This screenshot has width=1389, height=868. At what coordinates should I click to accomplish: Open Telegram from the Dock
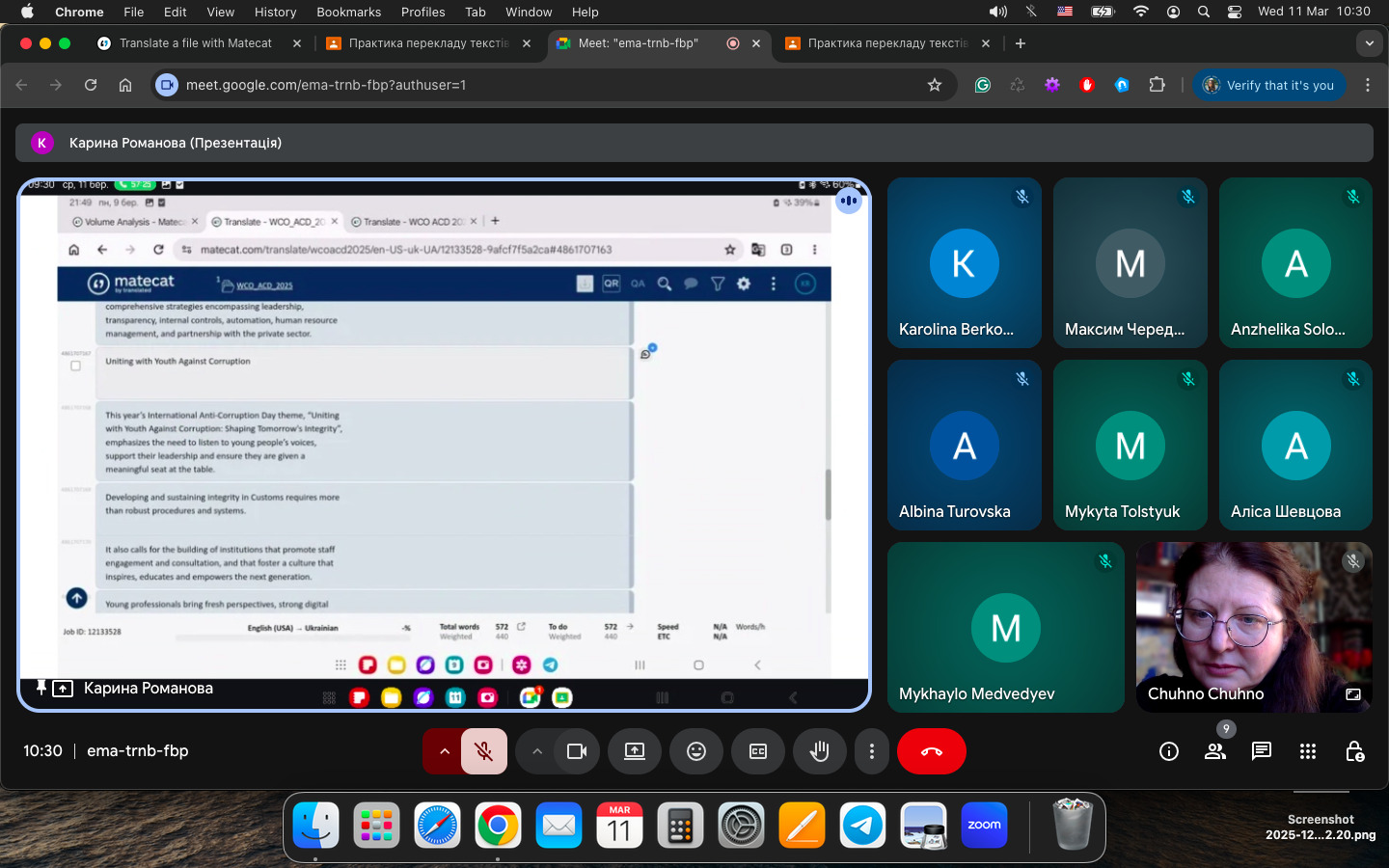tap(862, 826)
